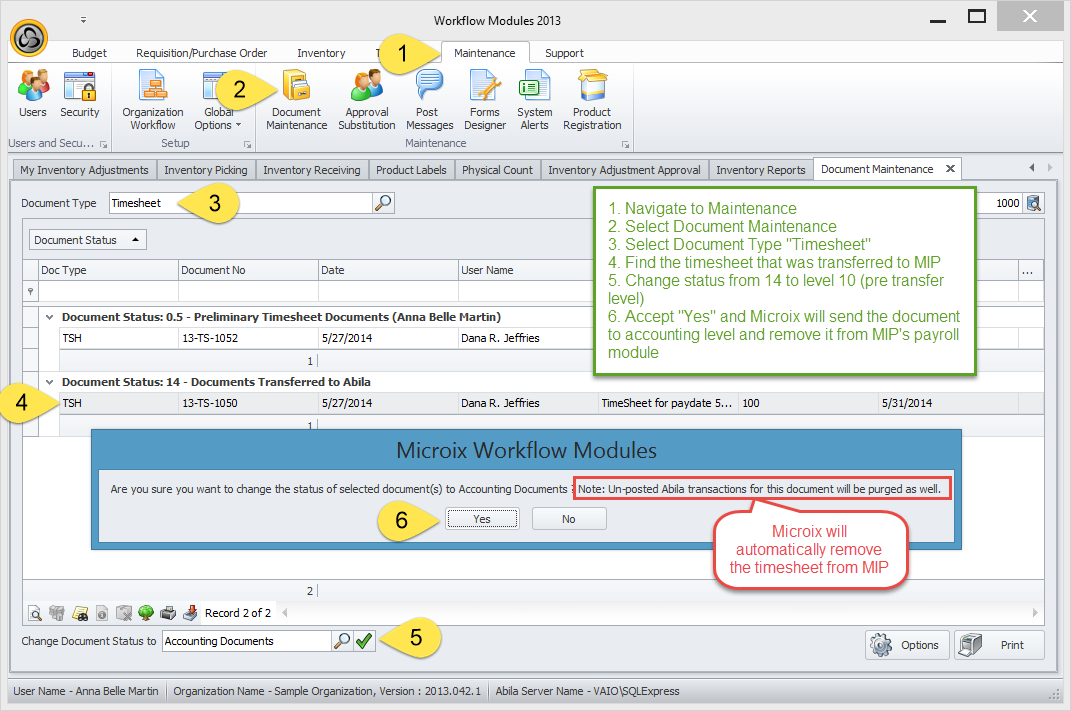Click the Document Type input field
The height and width of the screenshot is (711, 1071).
(x=240, y=203)
